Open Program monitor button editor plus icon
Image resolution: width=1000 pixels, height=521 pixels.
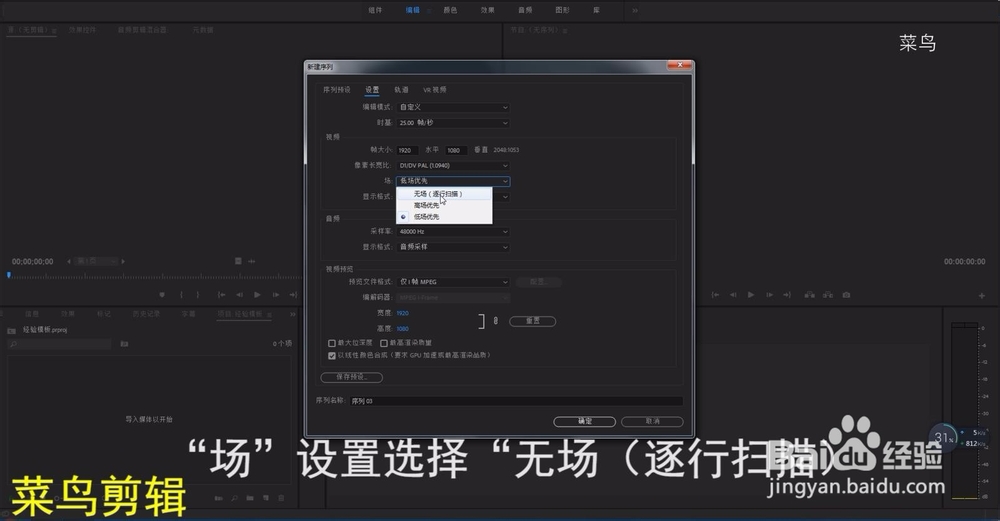982,295
